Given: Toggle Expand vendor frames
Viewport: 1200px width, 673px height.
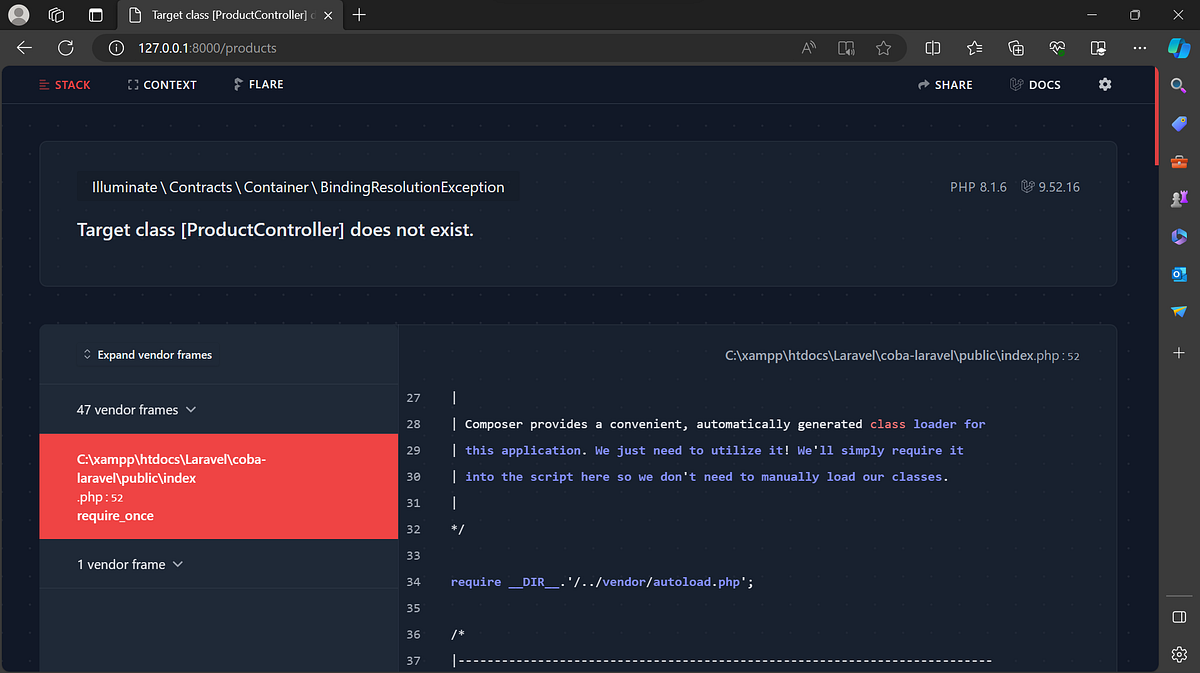Looking at the screenshot, I should [147, 354].
